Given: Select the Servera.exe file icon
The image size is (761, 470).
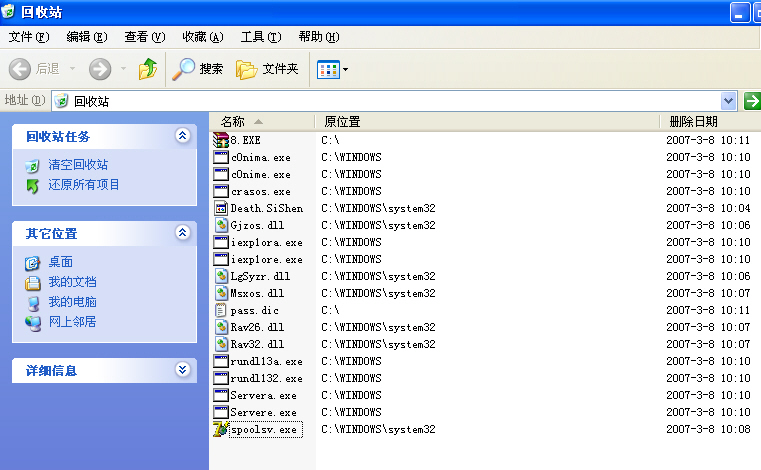Looking at the screenshot, I should (221, 395).
